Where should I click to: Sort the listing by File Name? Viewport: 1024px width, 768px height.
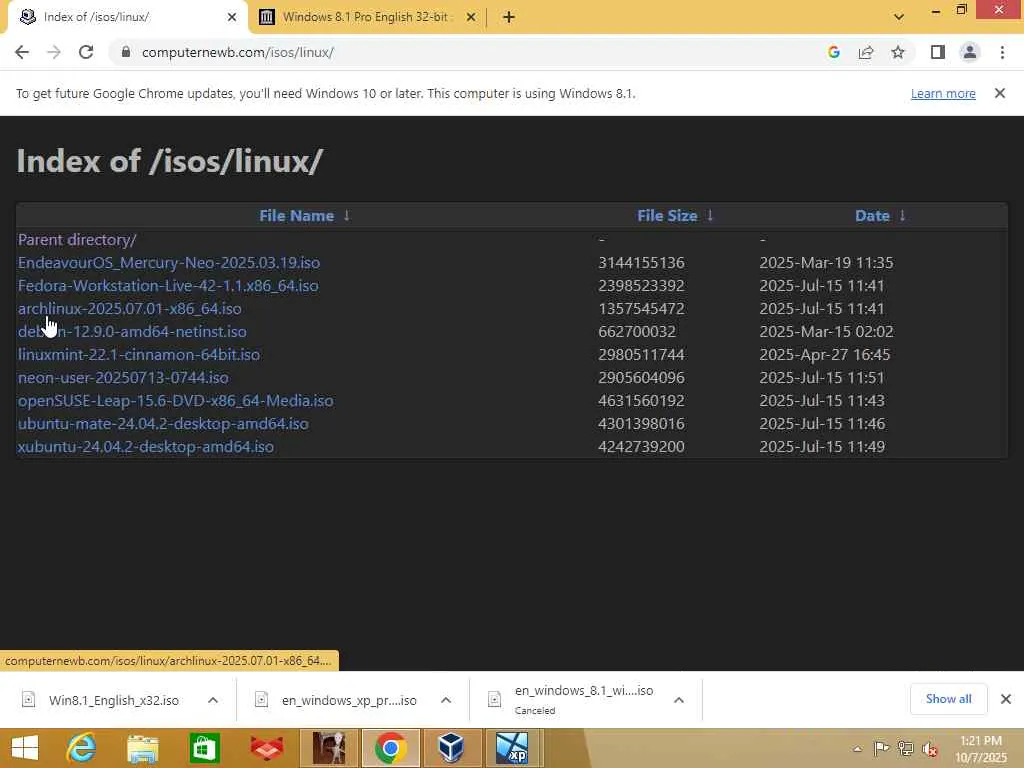click(x=296, y=216)
